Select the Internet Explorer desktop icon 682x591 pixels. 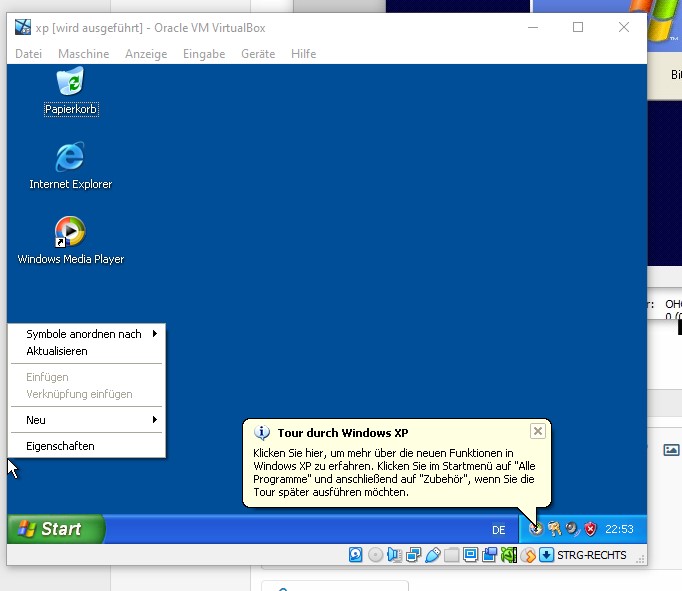[70, 166]
